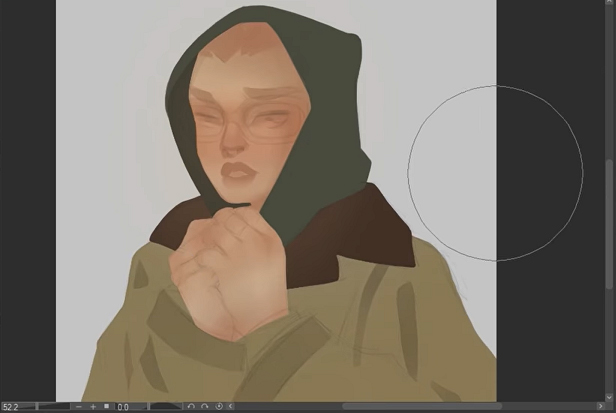Screen dimensions: 616x413
Task: Reset canvas rotation icon
Action: (218, 407)
